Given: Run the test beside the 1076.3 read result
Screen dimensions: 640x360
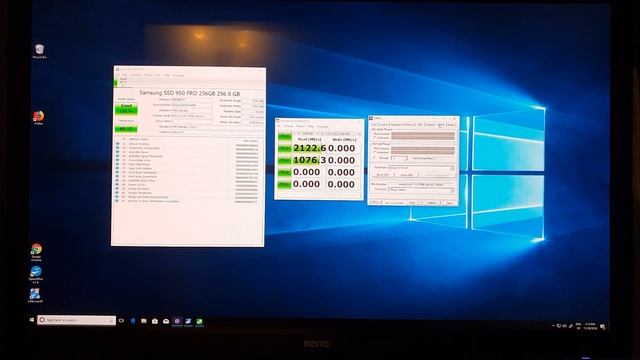Looking at the screenshot, I should [x=284, y=160].
